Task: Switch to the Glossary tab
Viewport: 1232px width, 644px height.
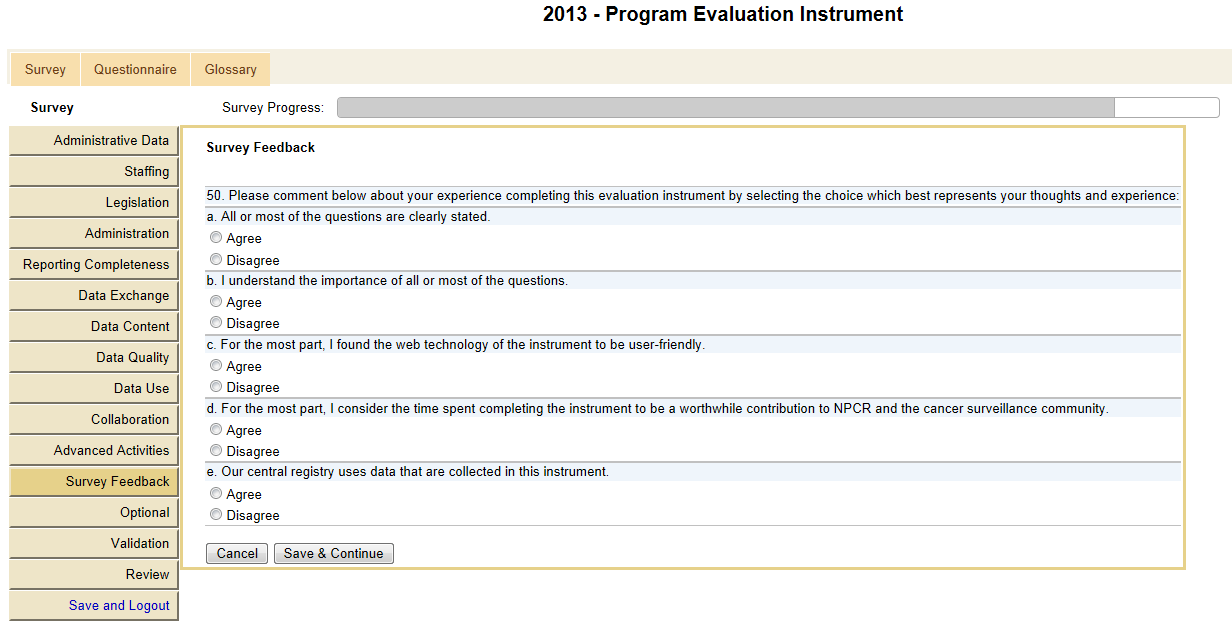Action: [x=230, y=70]
